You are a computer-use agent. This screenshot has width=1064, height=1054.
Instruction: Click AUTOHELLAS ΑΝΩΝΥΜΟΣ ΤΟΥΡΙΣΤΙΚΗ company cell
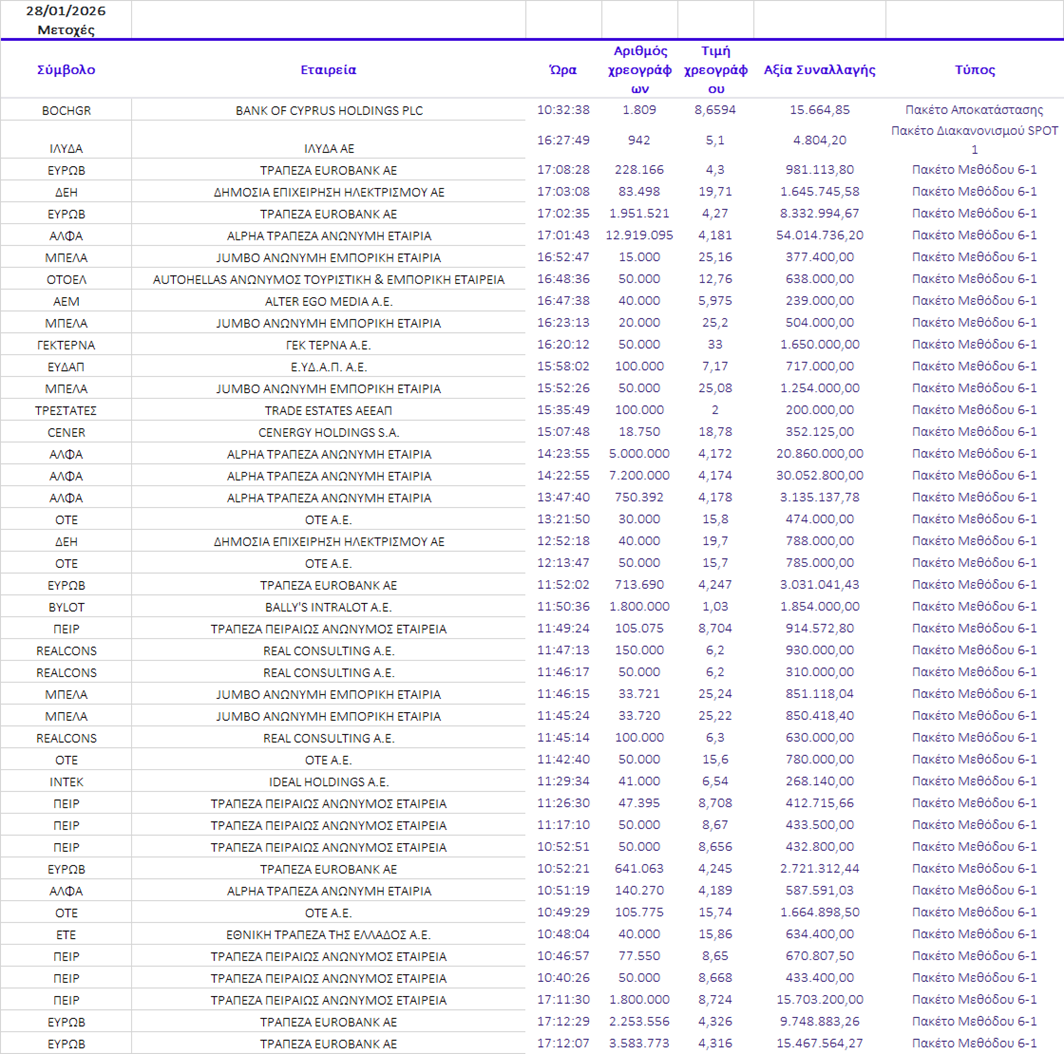pos(328,280)
